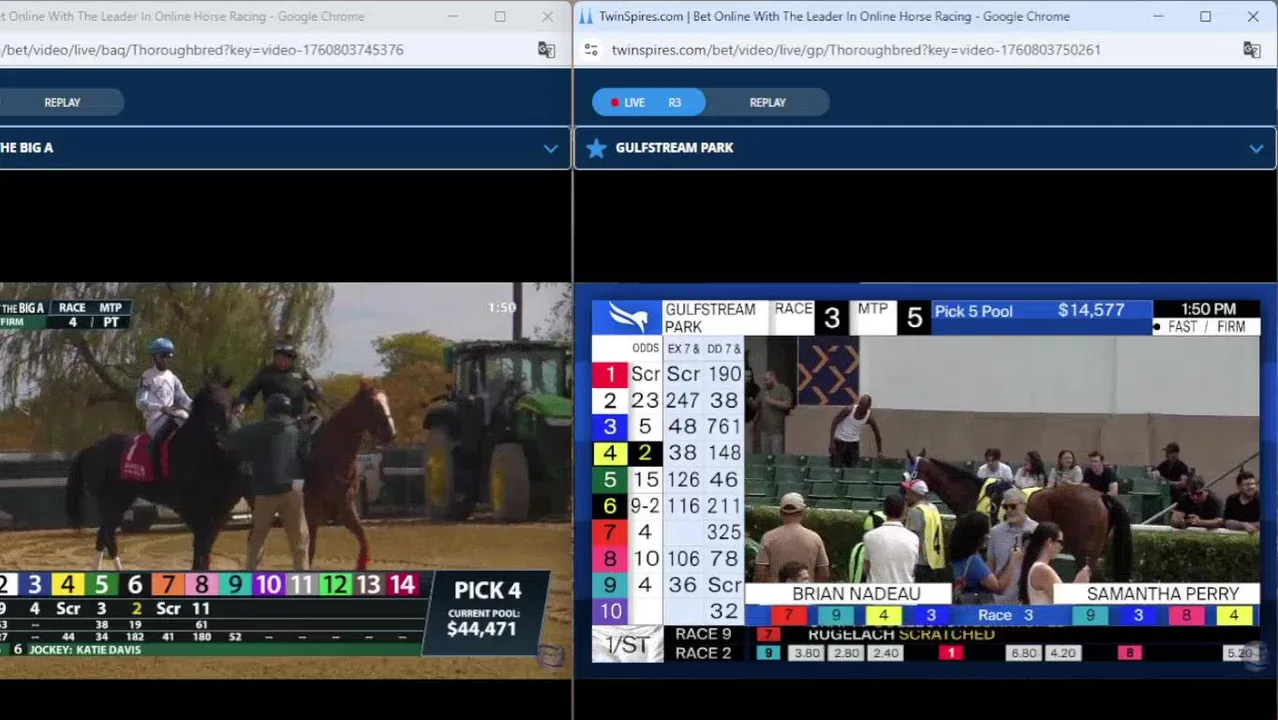Focus the twinspires.com URL in right window
The width and height of the screenshot is (1278, 720).
(x=856, y=49)
